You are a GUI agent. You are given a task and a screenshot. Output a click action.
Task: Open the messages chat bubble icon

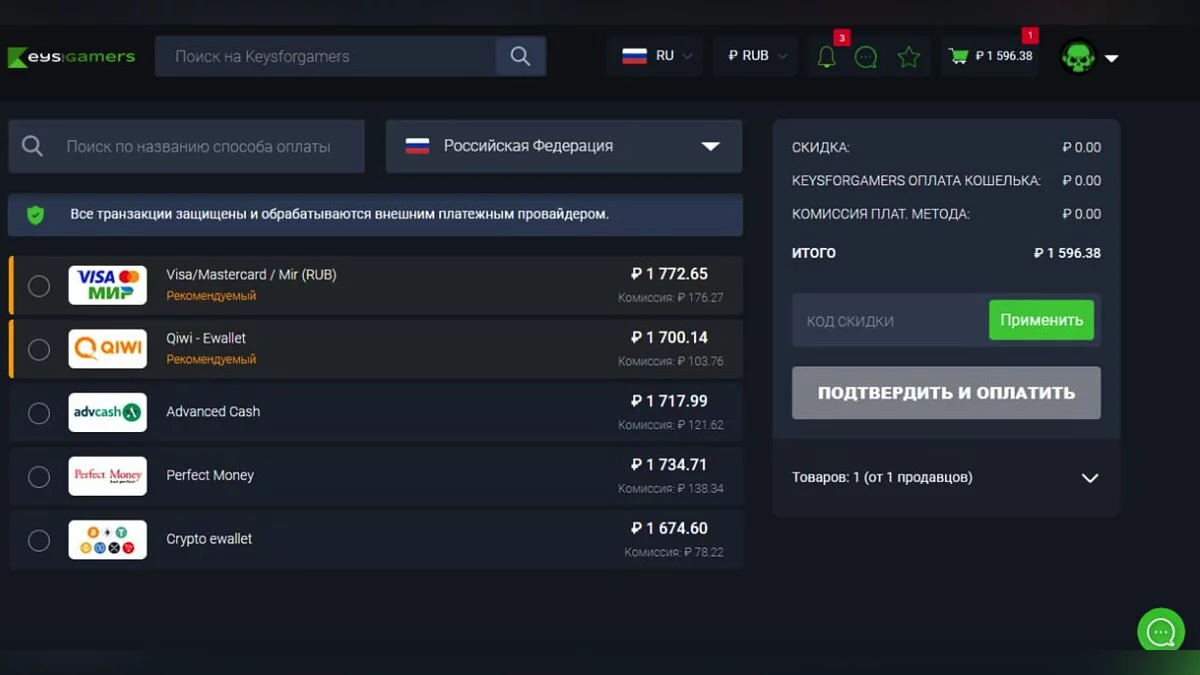(x=866, y=57)
